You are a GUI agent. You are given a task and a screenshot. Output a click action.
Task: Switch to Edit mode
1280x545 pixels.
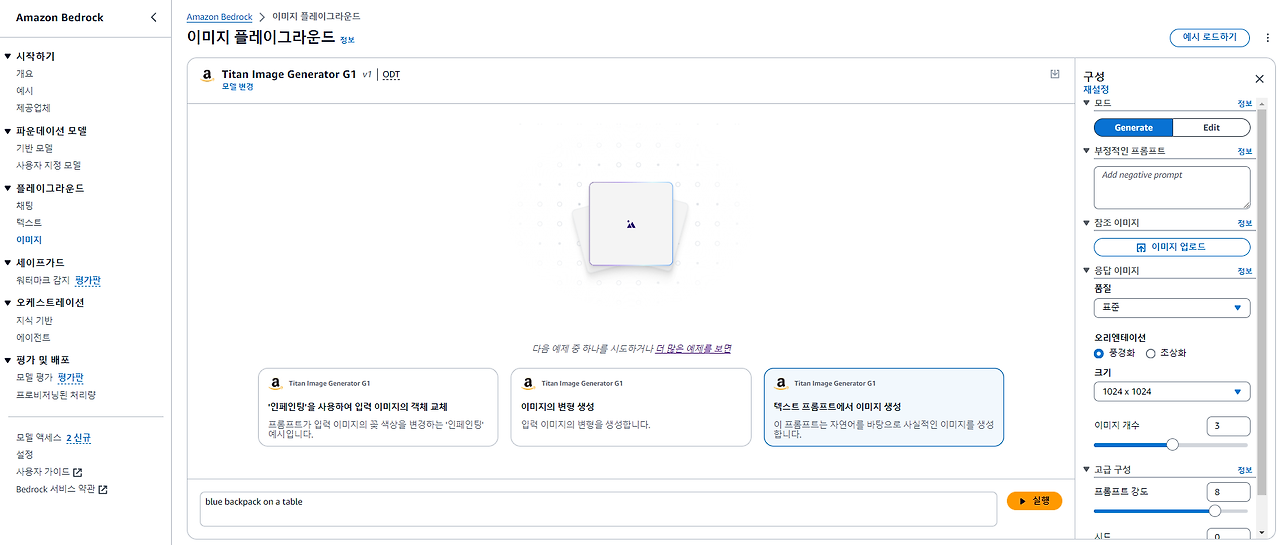1211,128
